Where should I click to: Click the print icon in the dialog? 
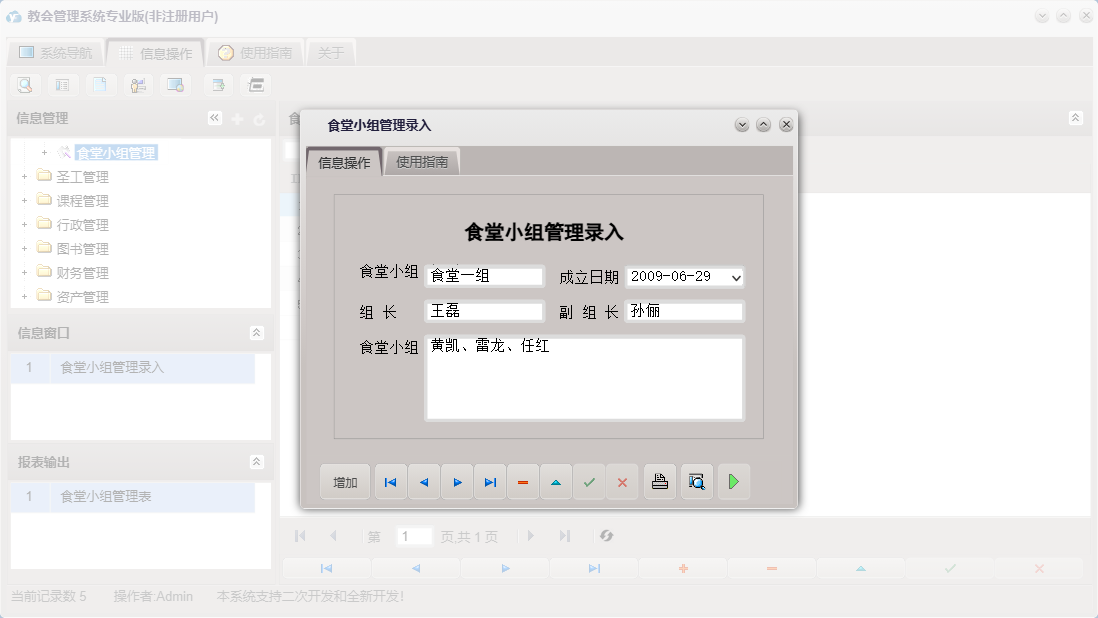(x=659, y=481)
